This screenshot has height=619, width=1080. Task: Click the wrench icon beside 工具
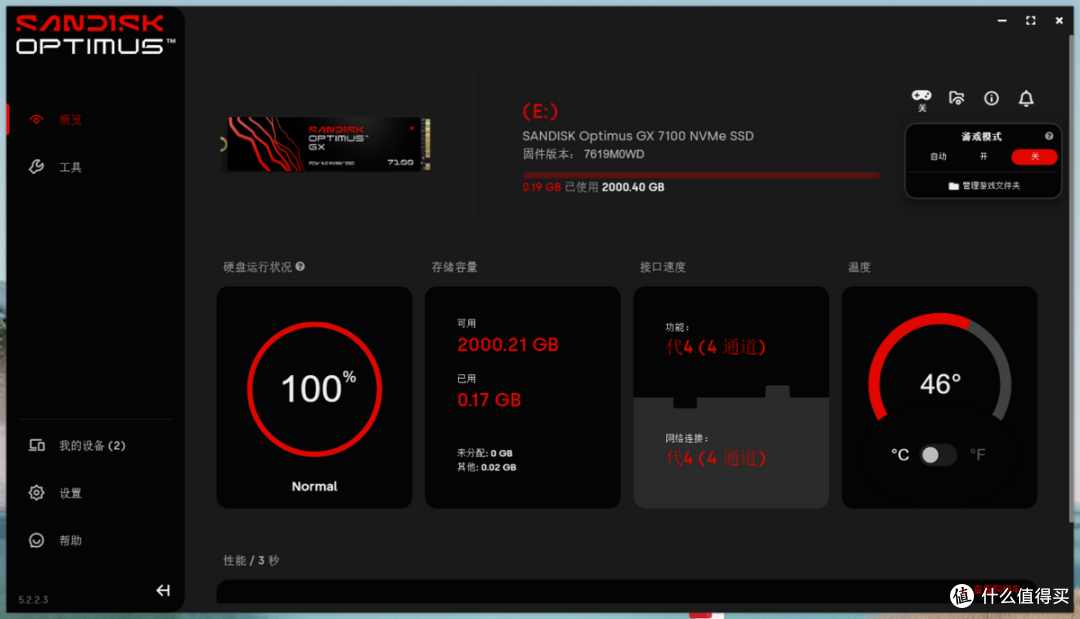click(x=37, y=167)
